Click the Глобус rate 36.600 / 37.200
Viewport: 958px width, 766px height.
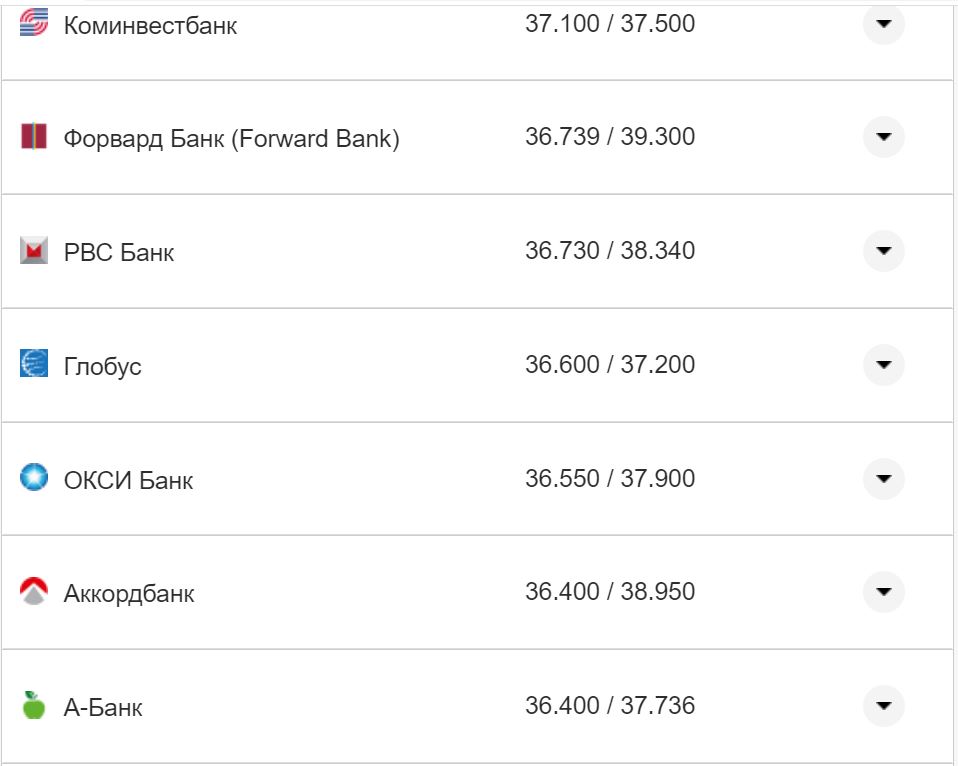610,365
